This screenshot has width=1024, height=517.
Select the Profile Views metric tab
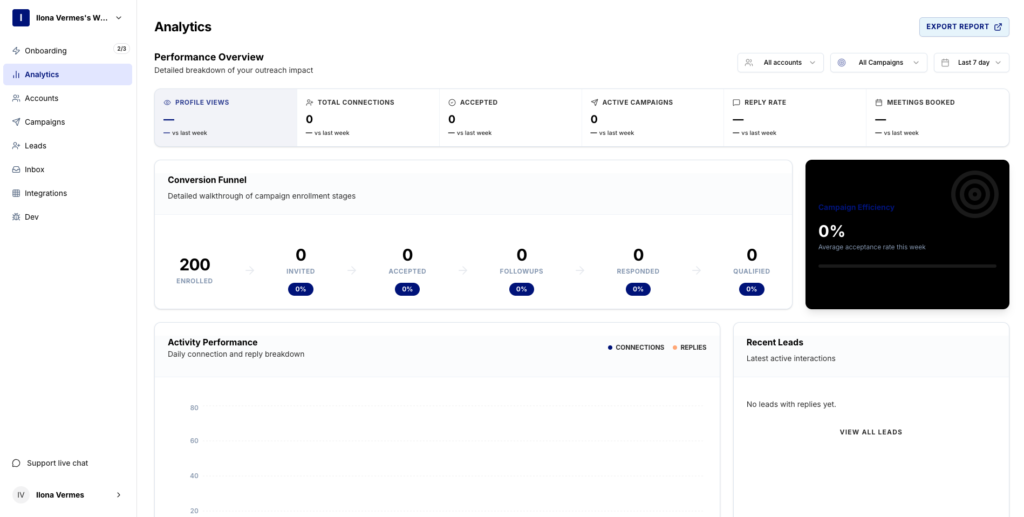(x=225, y=117)
